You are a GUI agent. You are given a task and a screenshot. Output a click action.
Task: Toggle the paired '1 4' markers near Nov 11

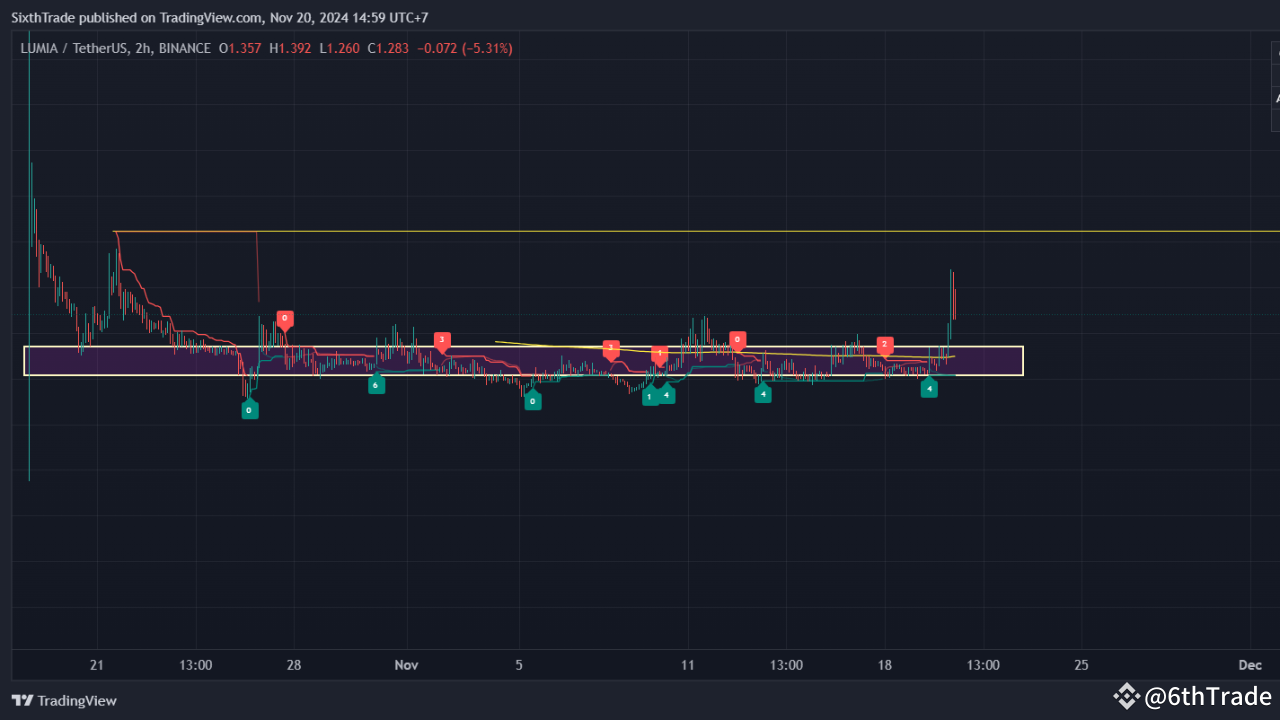pos(659,395)
